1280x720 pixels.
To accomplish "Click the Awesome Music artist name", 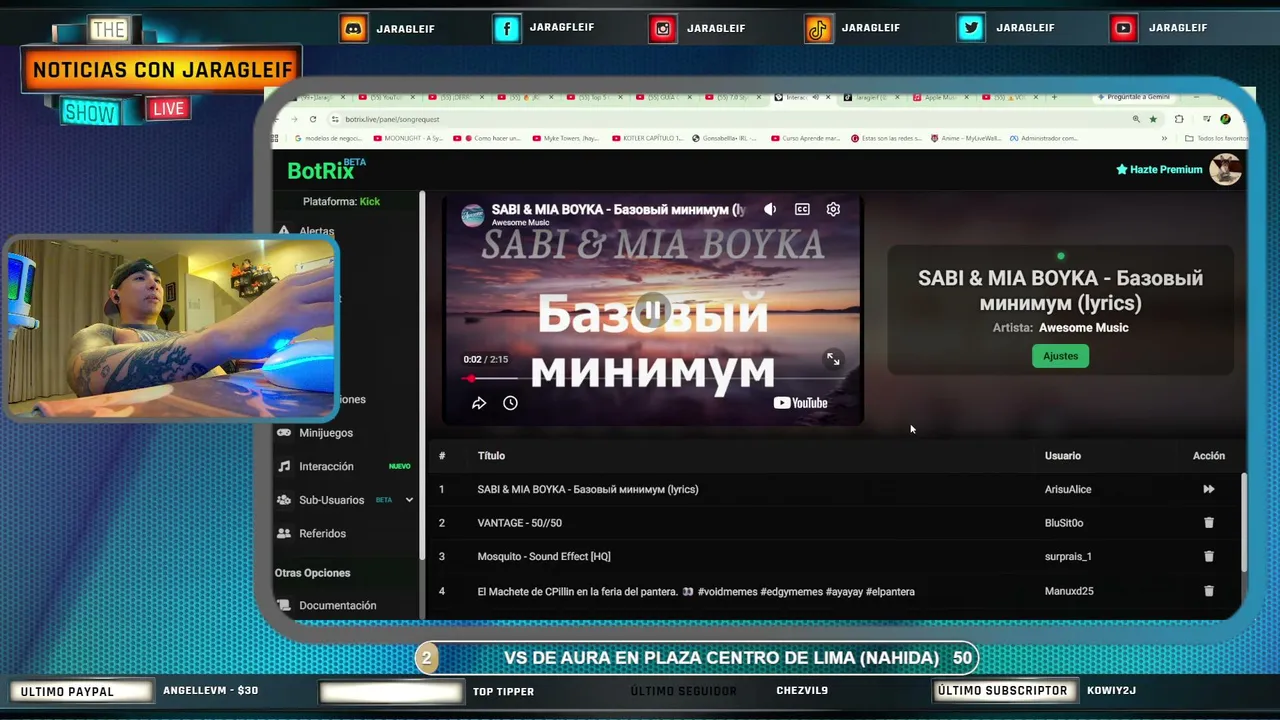I will [1083, 328].
